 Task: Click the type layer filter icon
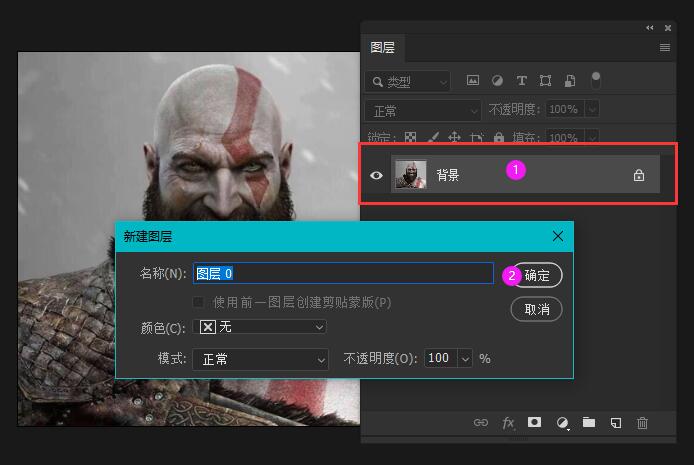tap(521, 81)
